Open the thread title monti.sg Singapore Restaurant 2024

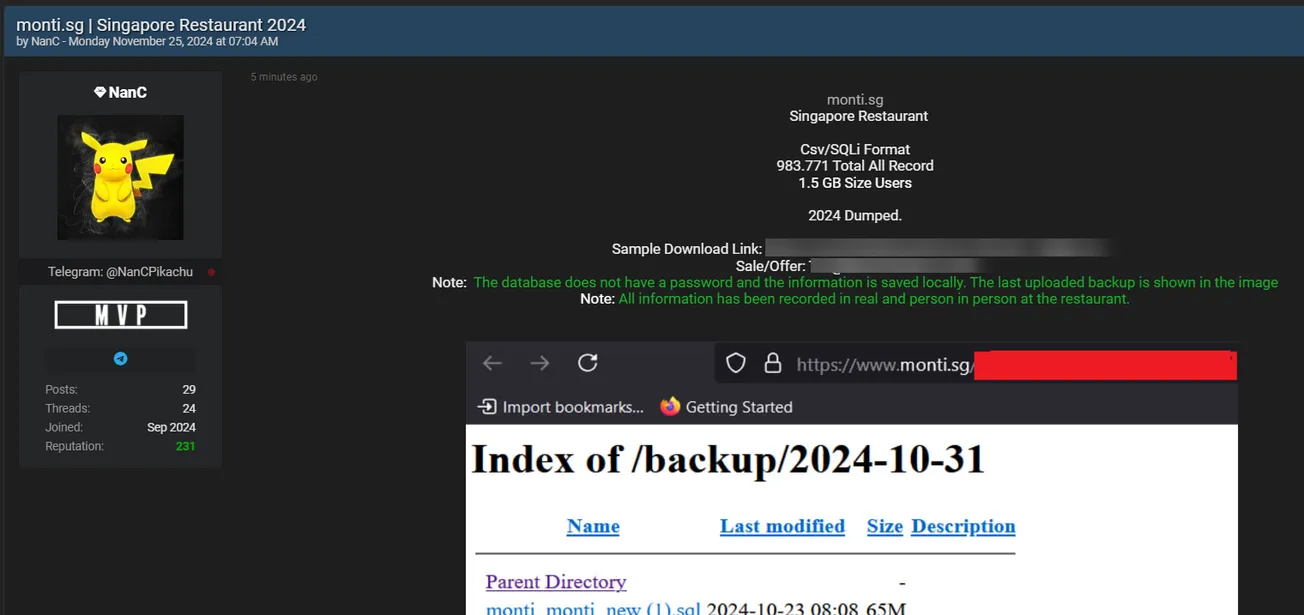[161, 25]
